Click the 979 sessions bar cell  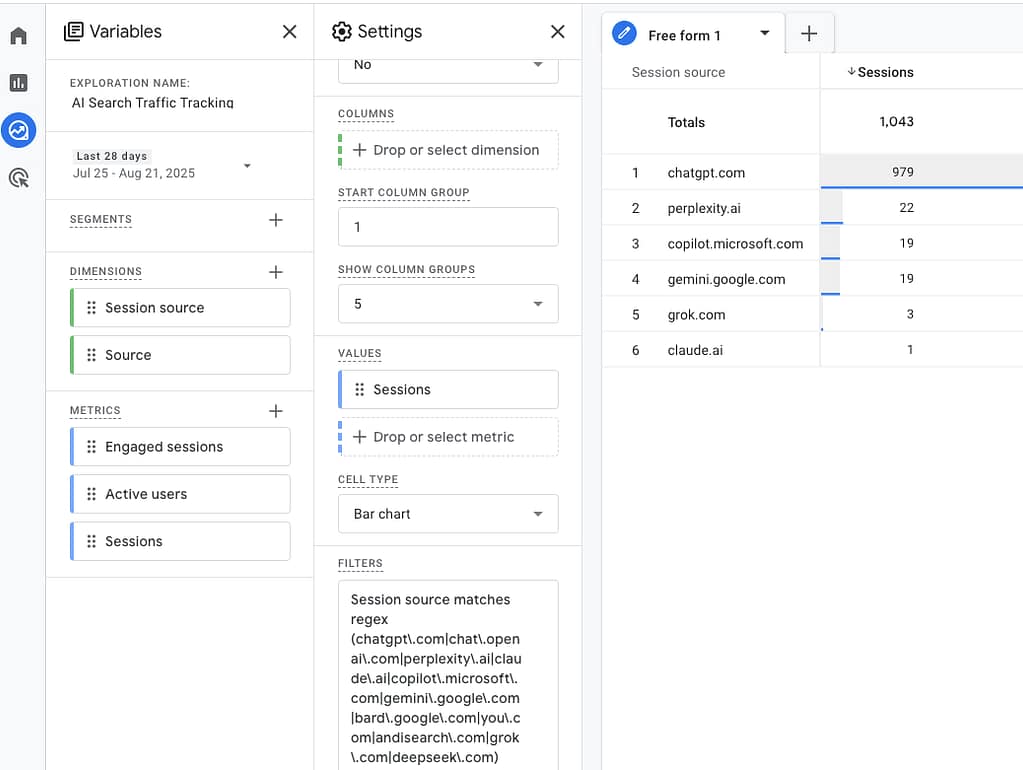pos(921,172)
